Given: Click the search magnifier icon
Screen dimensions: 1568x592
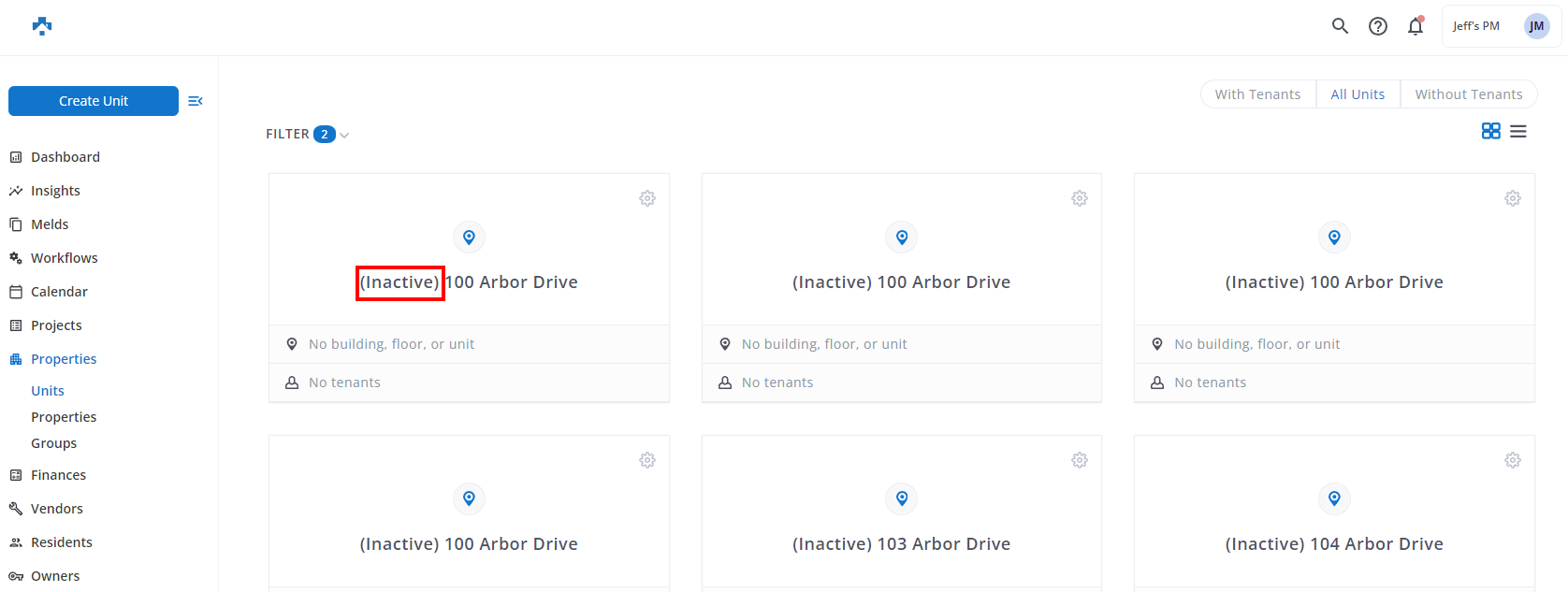Looking at the screenshot, I should (x=1340, y=26).
